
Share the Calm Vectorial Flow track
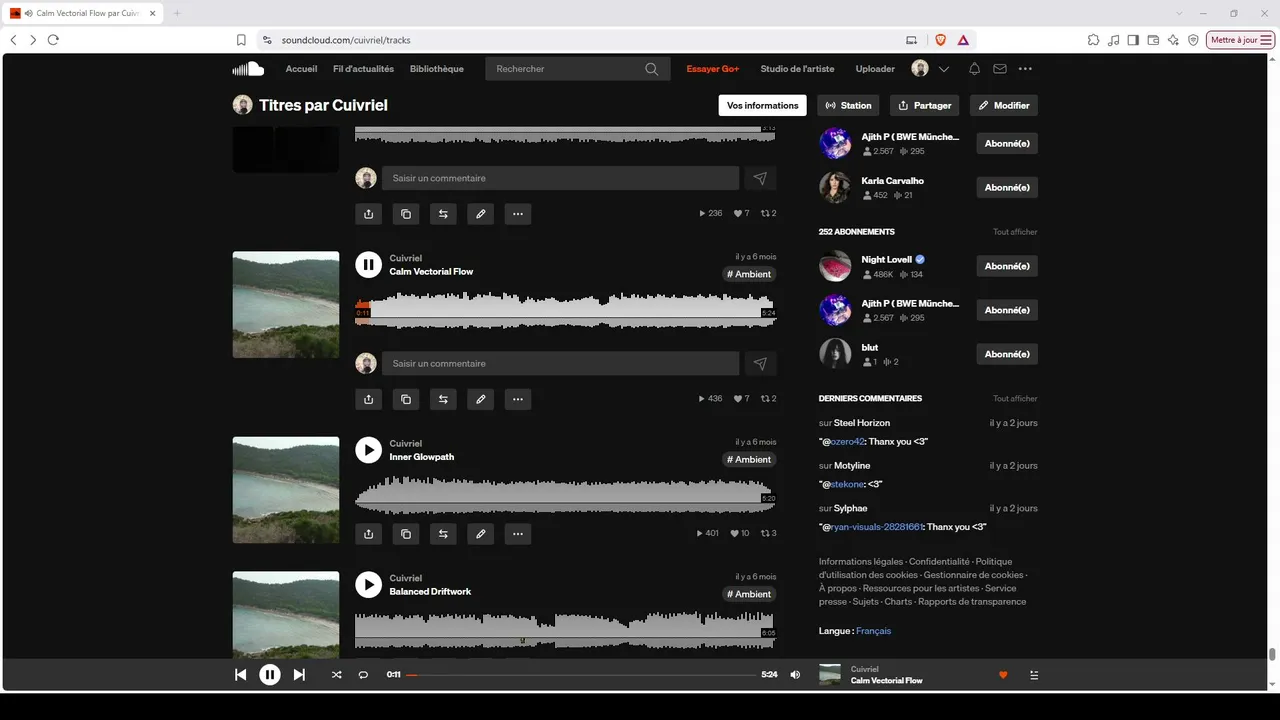pyautogui.click(x=368, y=399)
